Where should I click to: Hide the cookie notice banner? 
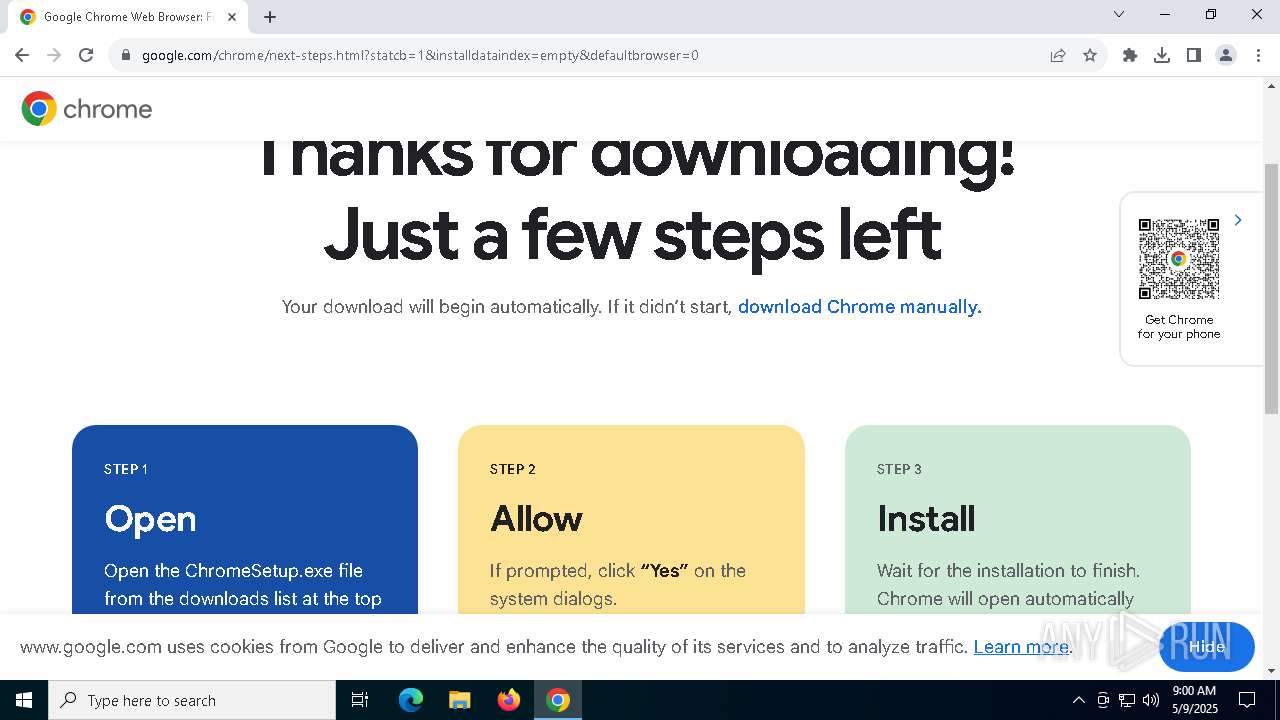coord(1207,646)
